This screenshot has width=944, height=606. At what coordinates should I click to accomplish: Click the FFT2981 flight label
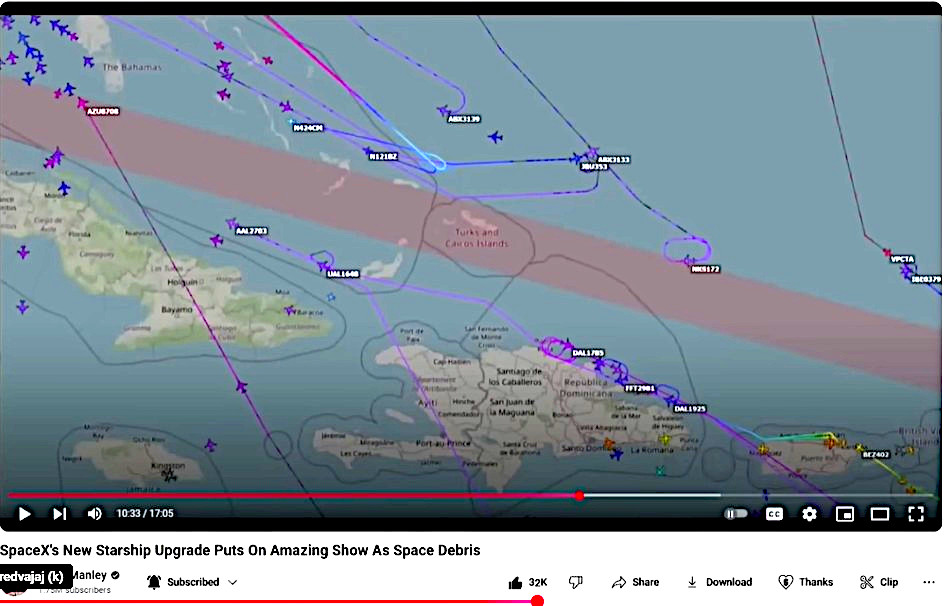pyautogui.click(x=640, y=388)
